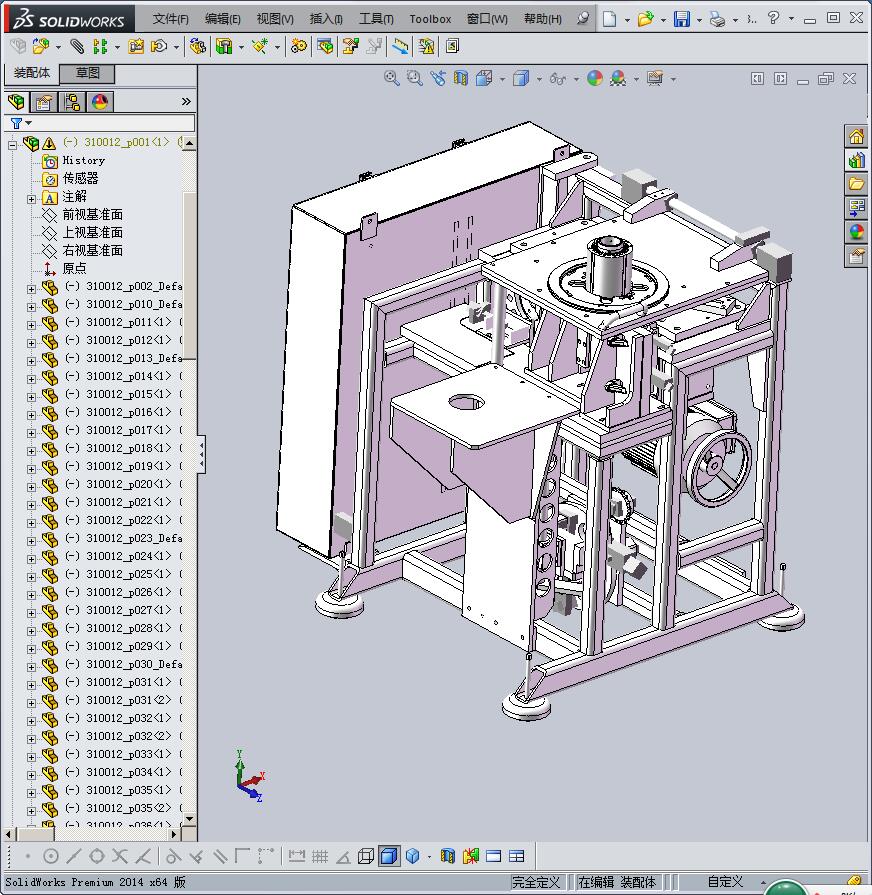Click the Print icon in top toolbar
This screenshot has width=872, height=895.
717,19
